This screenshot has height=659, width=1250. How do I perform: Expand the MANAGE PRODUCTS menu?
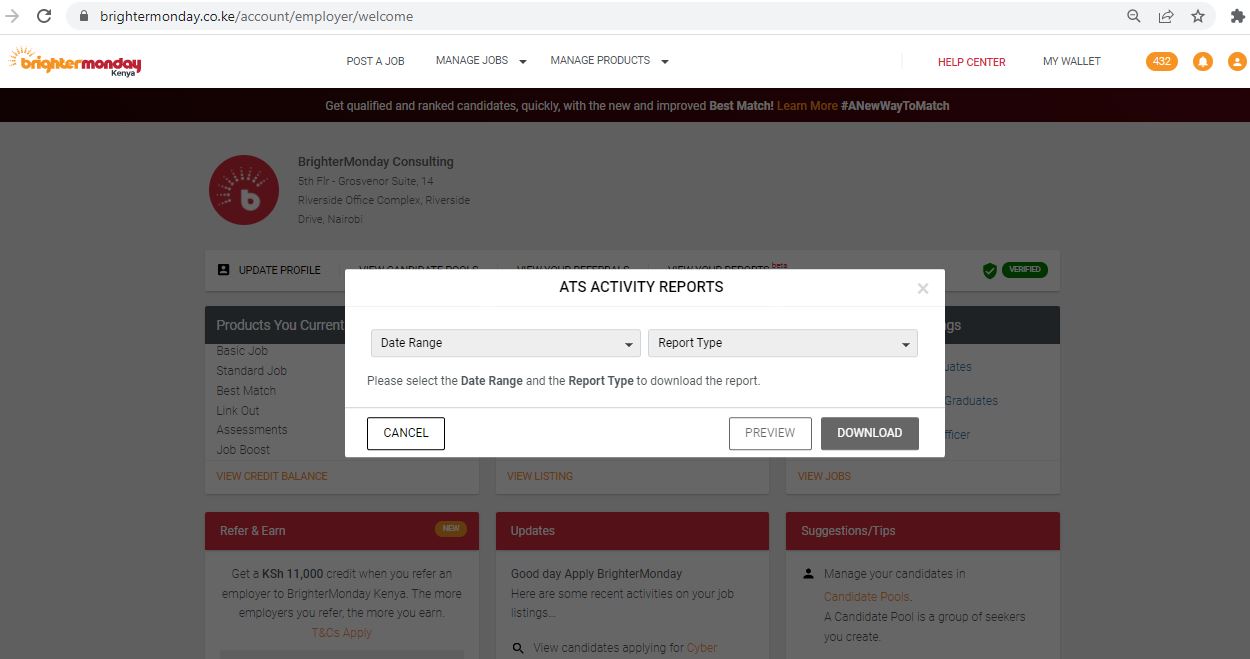(609, 61)
